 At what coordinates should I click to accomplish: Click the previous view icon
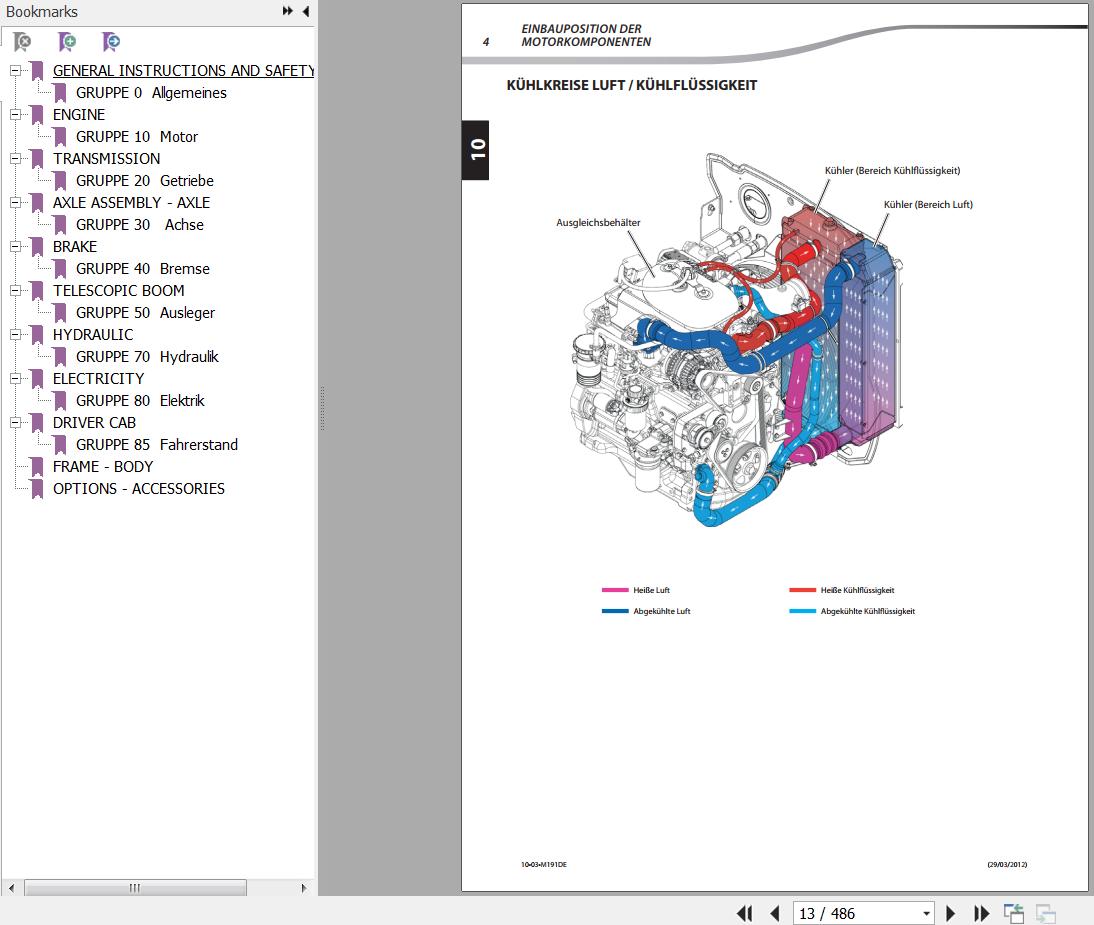point(1014,913)
